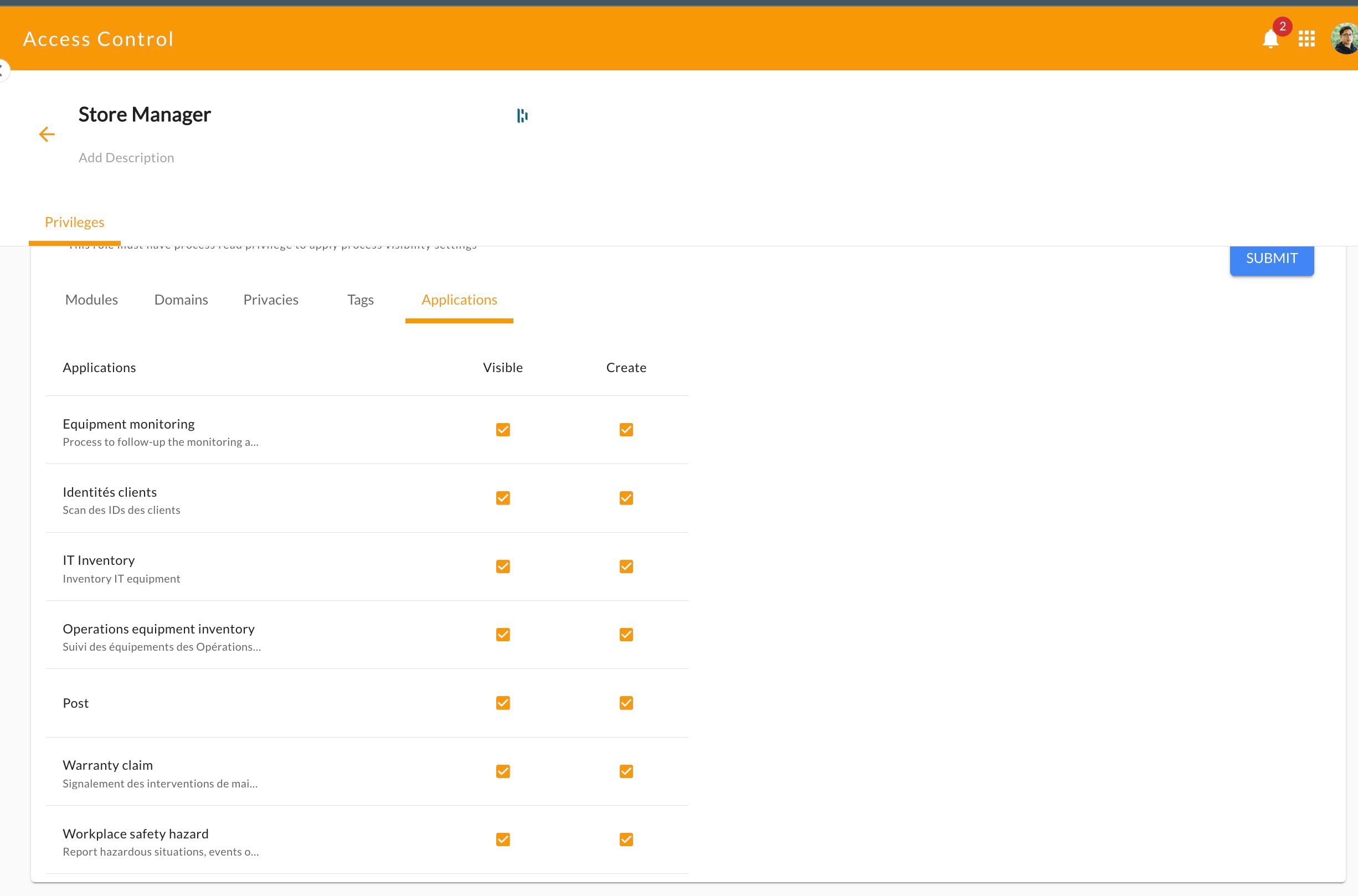Uncheck Visible for Equipment monitoring
1358x896 pixels.
click(503, 430)
